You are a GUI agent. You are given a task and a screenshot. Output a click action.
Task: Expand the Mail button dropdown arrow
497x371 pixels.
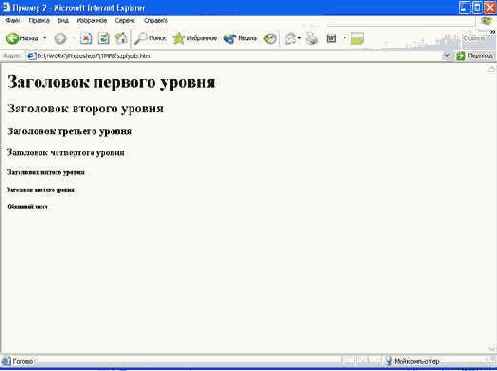coord(299,38)
